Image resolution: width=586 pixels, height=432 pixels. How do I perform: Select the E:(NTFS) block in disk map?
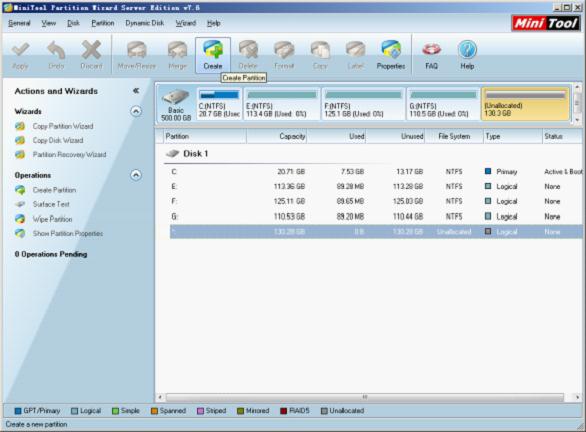282,104
